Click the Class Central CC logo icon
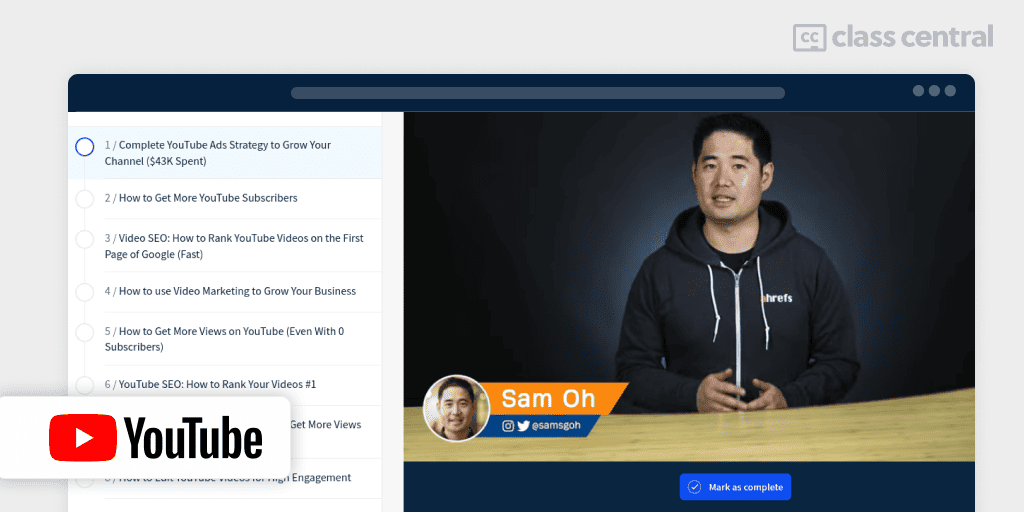This screenshot has width=1024, height=512. click(810, 37)
